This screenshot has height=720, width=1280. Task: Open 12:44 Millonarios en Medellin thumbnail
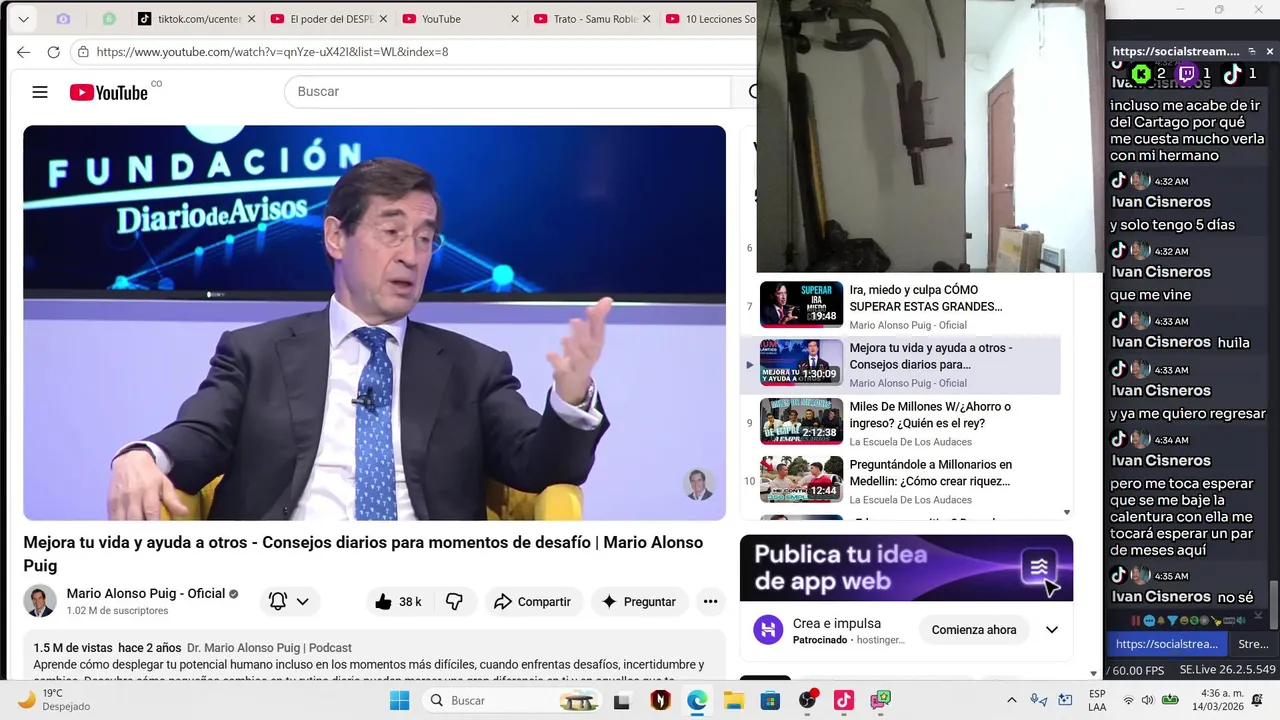coord(801,479)
